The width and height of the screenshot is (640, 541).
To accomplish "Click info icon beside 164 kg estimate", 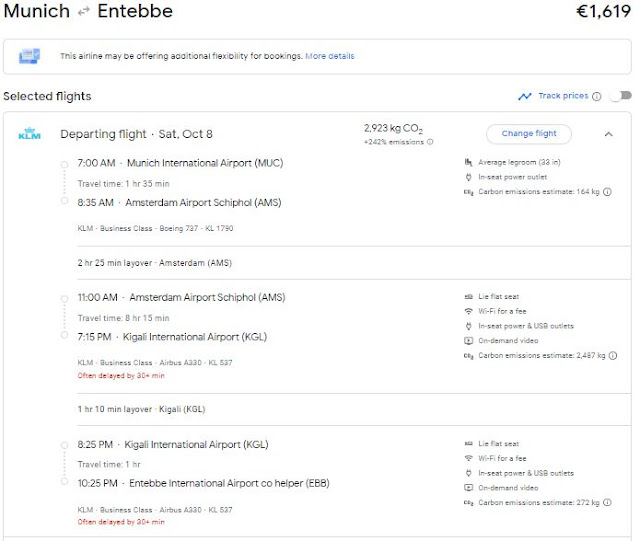I will click(x=609, y=191).
